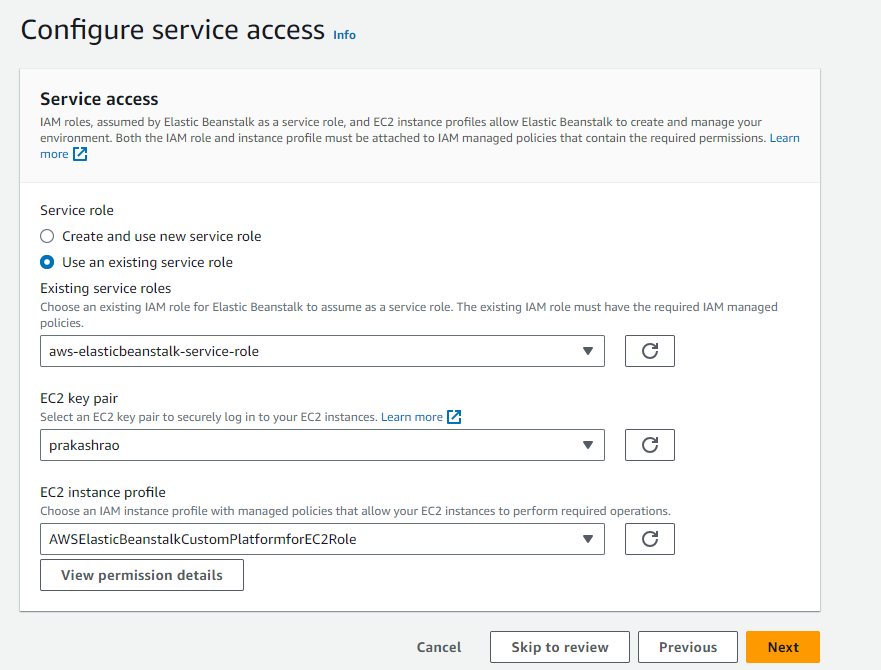The image size is (881, 670).
Task: Click the external link icon after 'Learn more' in description
Action: [81, 154]
